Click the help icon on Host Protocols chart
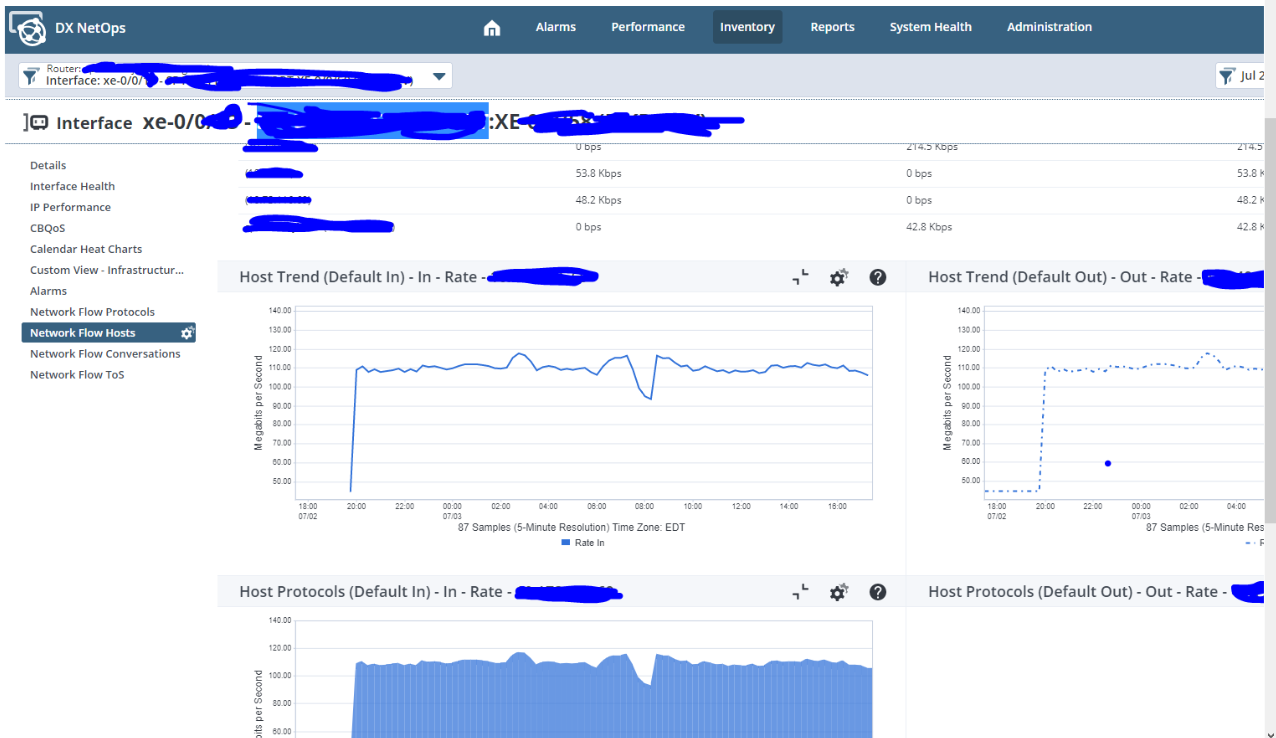The image size is (1276, 738). [877, 592]
